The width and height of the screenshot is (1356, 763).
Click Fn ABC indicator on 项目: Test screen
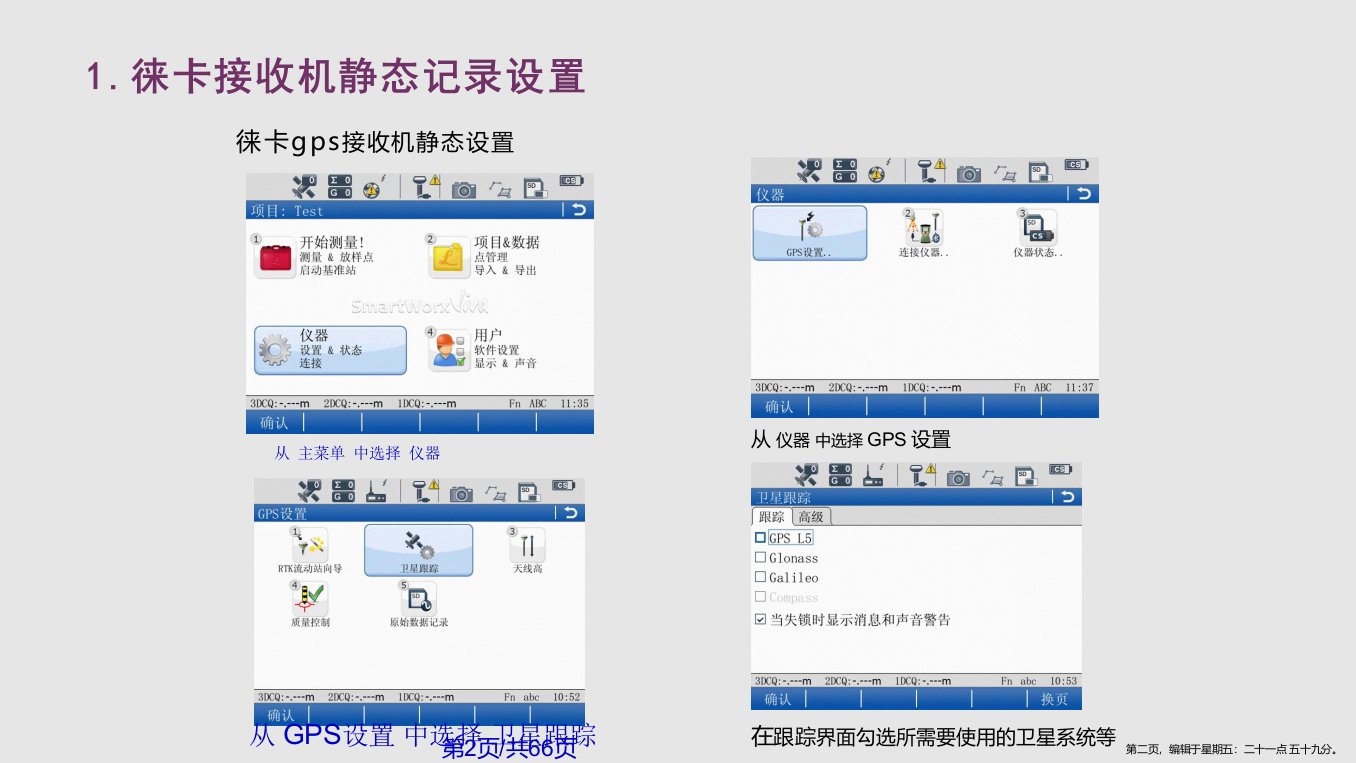click(527, 403)
